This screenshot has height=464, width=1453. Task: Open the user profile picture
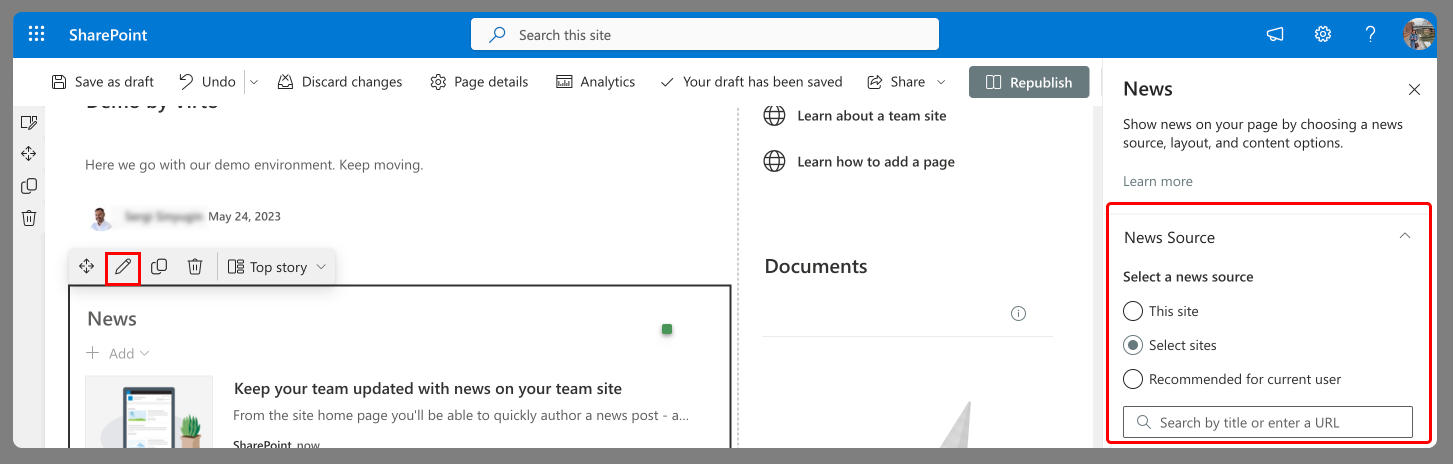(1419, 34)
